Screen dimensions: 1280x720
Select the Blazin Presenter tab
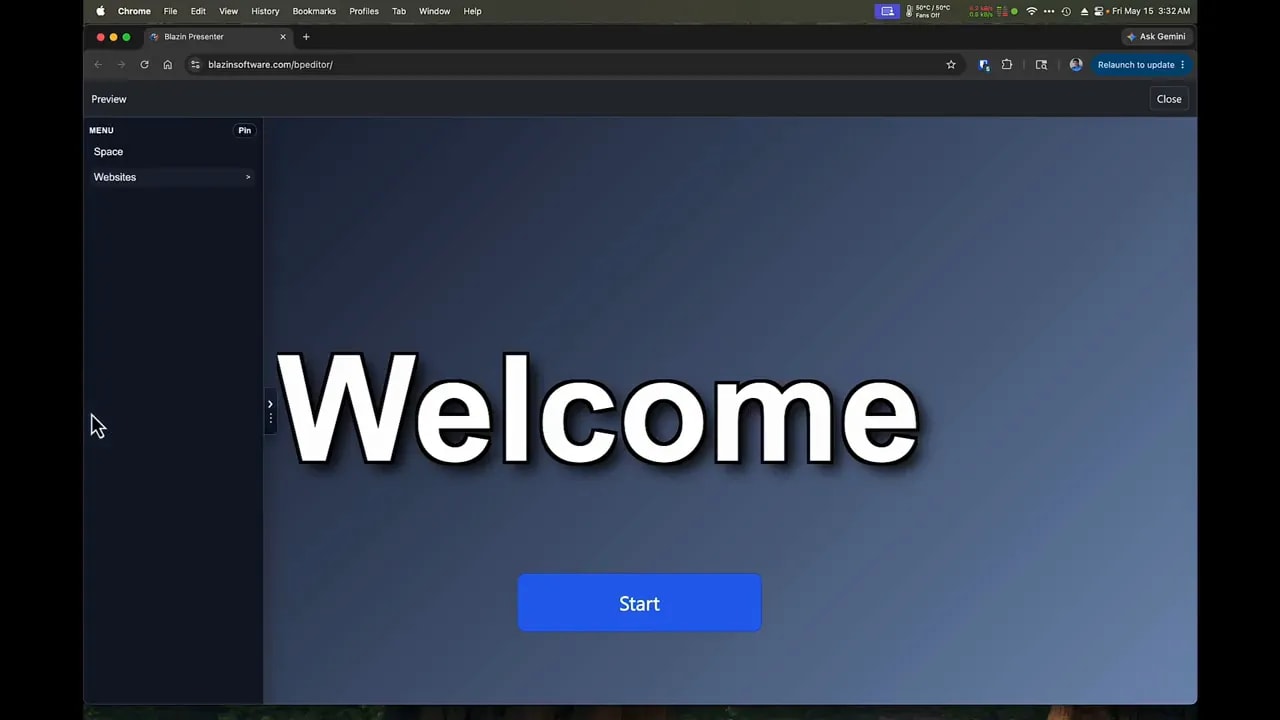[217, 37]
